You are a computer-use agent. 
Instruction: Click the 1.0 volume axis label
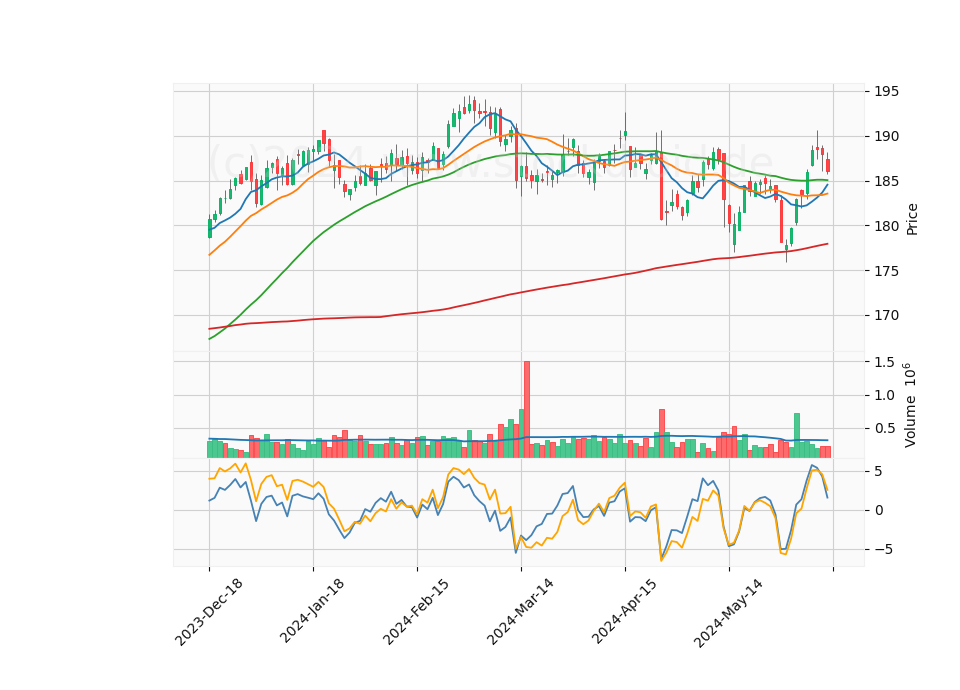click(x=883, y=396)
